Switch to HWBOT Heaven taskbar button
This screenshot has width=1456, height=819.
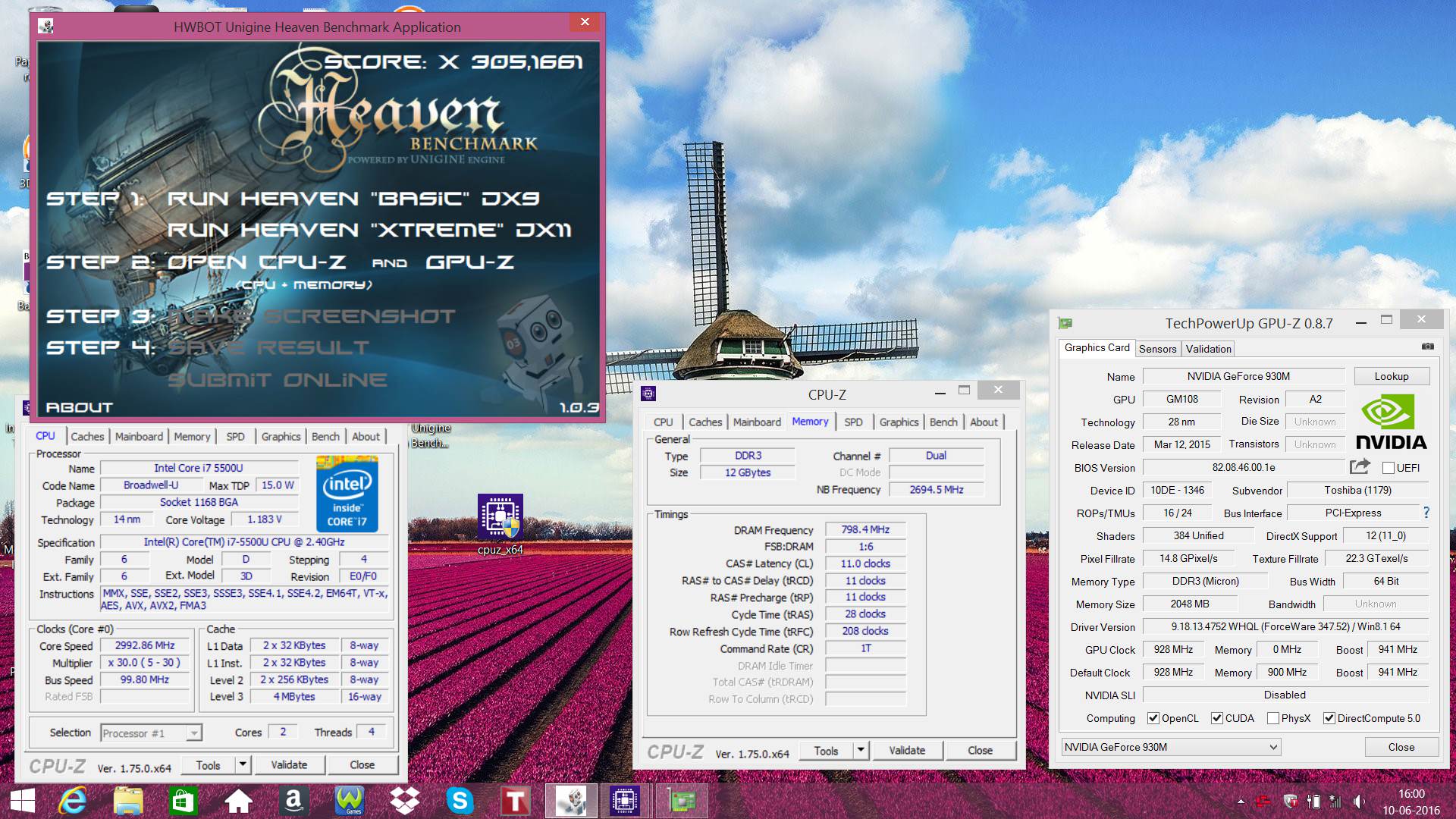tap(570, 801)
